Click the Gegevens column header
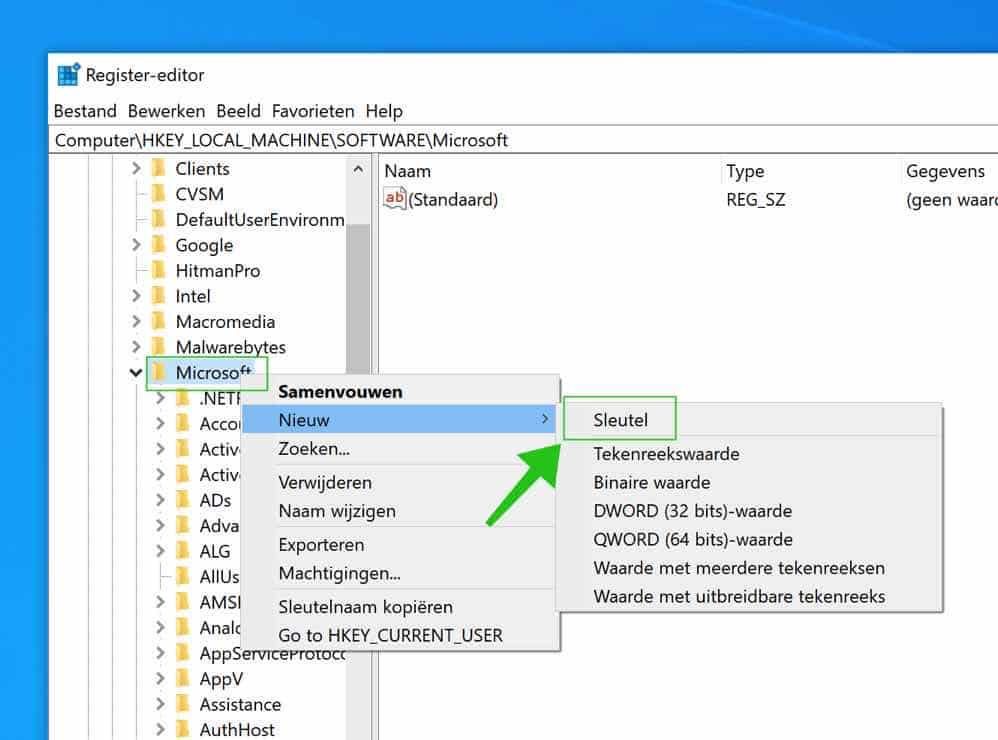 tap(950, 171)
